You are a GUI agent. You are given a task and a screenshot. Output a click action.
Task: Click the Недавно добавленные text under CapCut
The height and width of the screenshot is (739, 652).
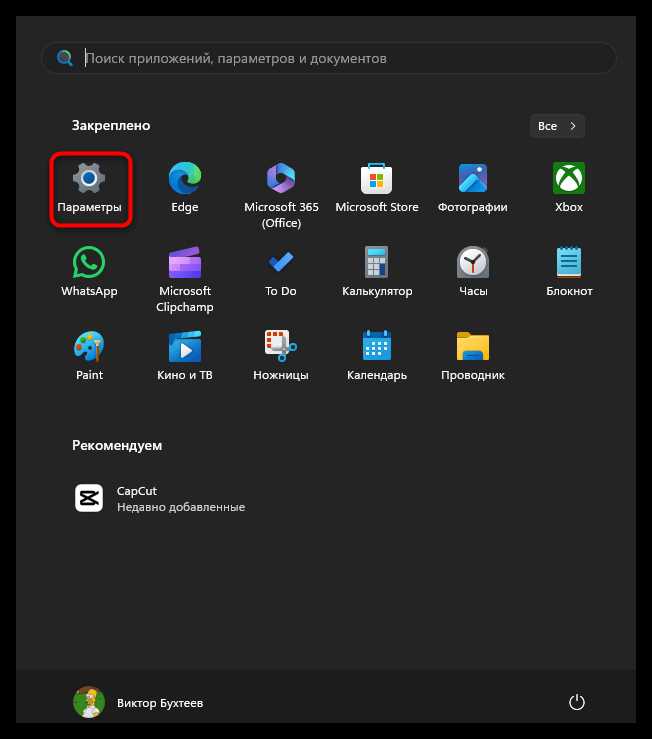(181, 507)
